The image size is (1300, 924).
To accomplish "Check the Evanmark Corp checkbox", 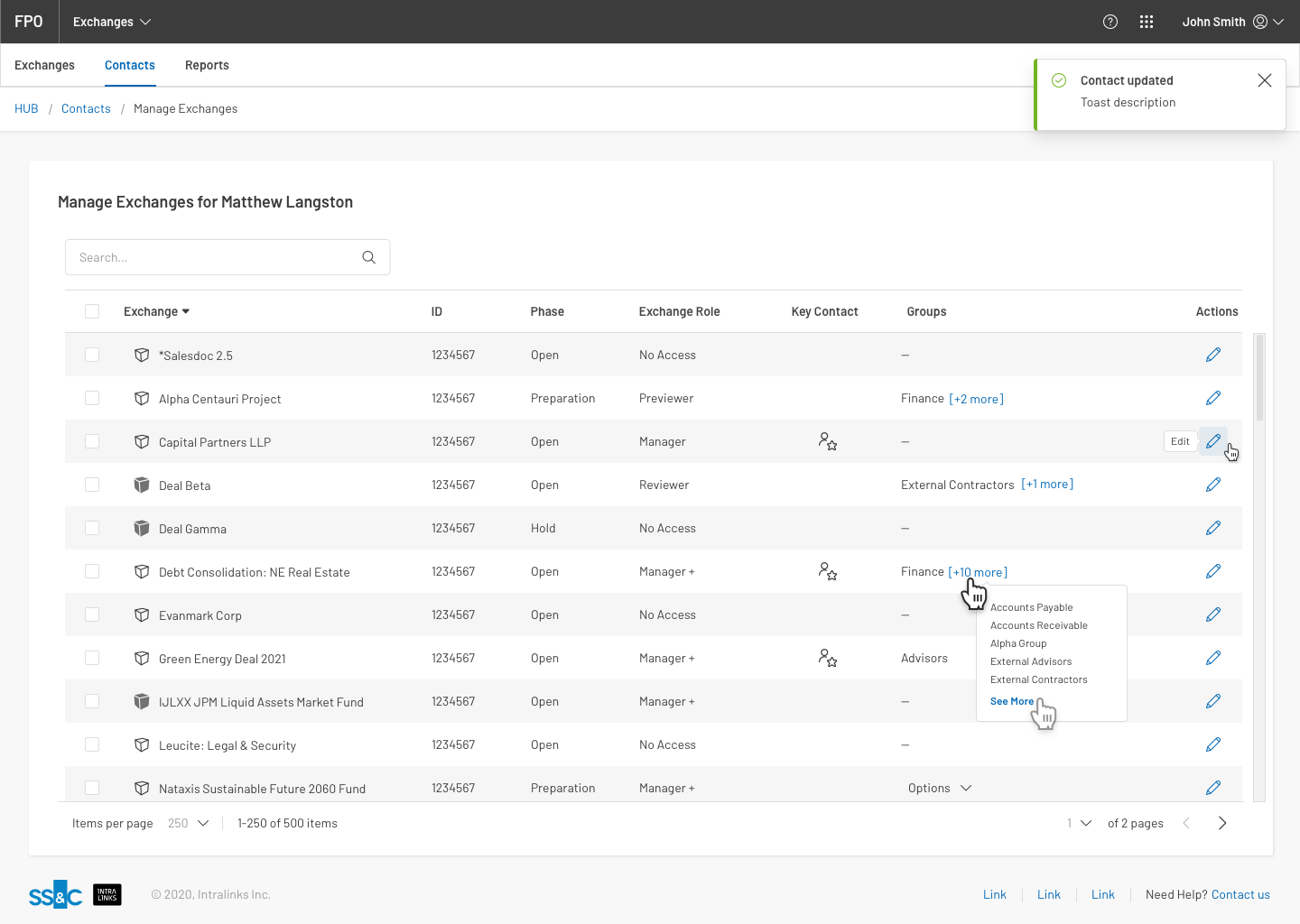I will pyautogui.click(x=92, y=614).
